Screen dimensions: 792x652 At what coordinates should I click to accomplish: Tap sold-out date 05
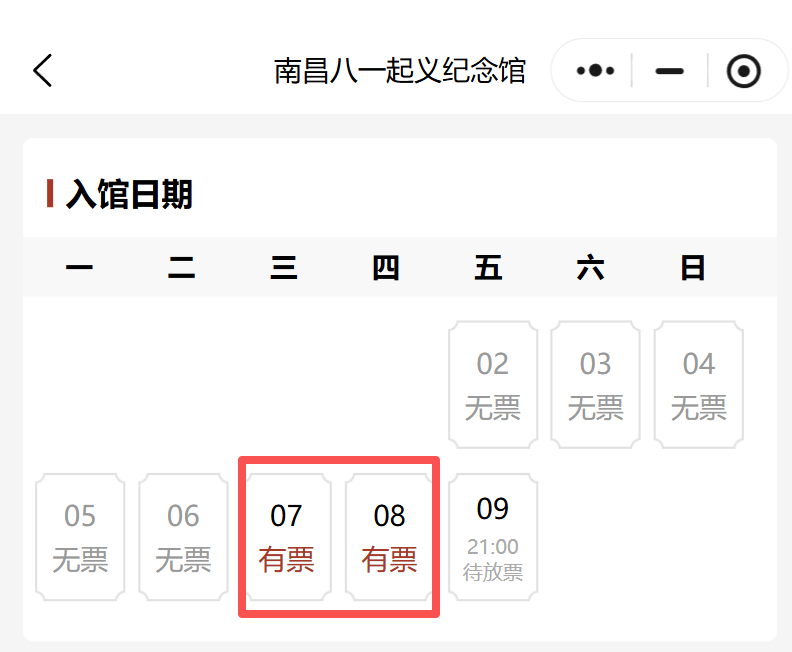click(x=80, y=537)
